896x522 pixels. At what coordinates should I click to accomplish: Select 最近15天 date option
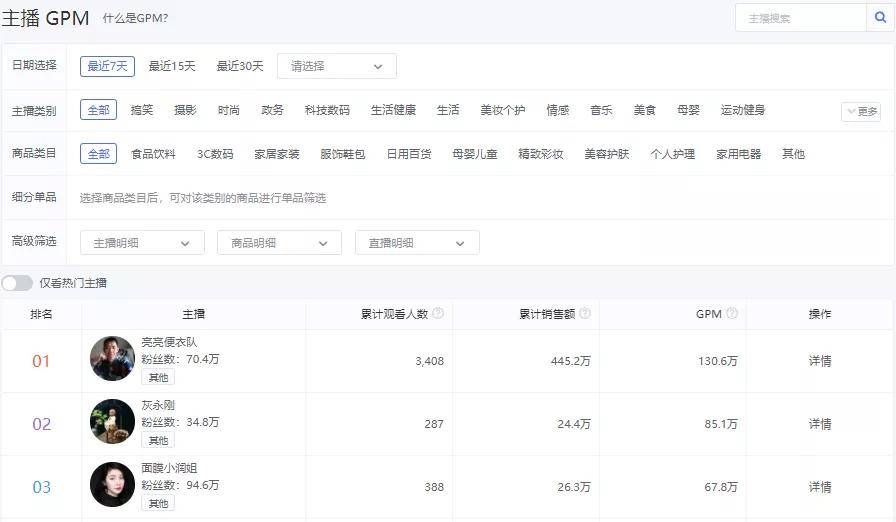[172, 66]
